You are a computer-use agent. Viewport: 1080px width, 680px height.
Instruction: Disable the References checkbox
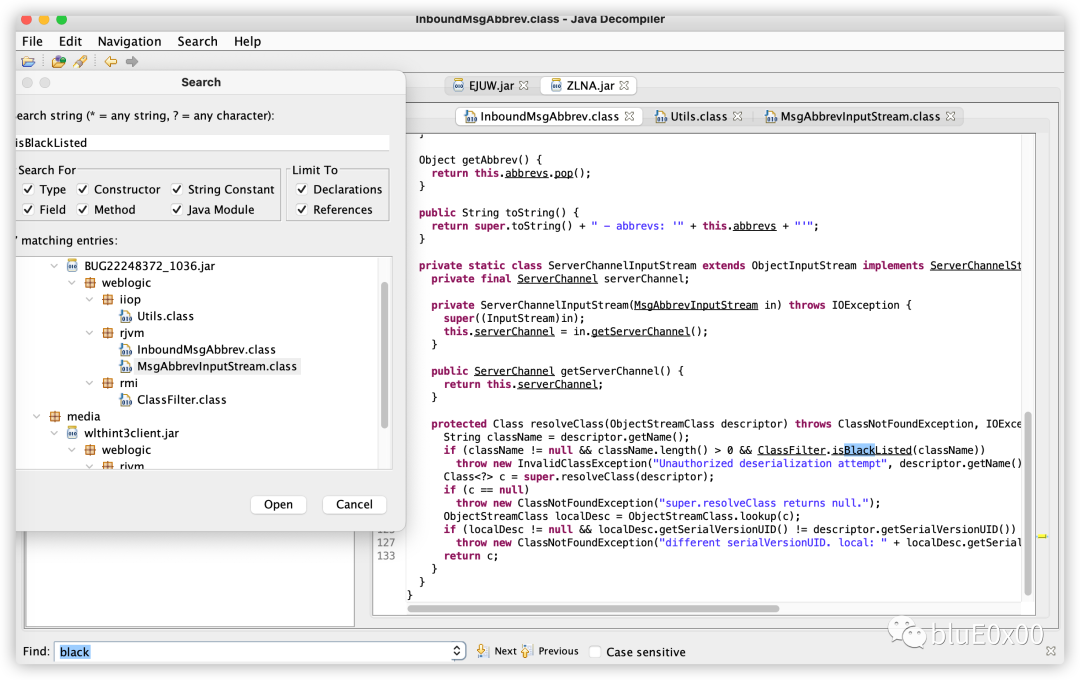pyautogui.click(x=302, y=209)
